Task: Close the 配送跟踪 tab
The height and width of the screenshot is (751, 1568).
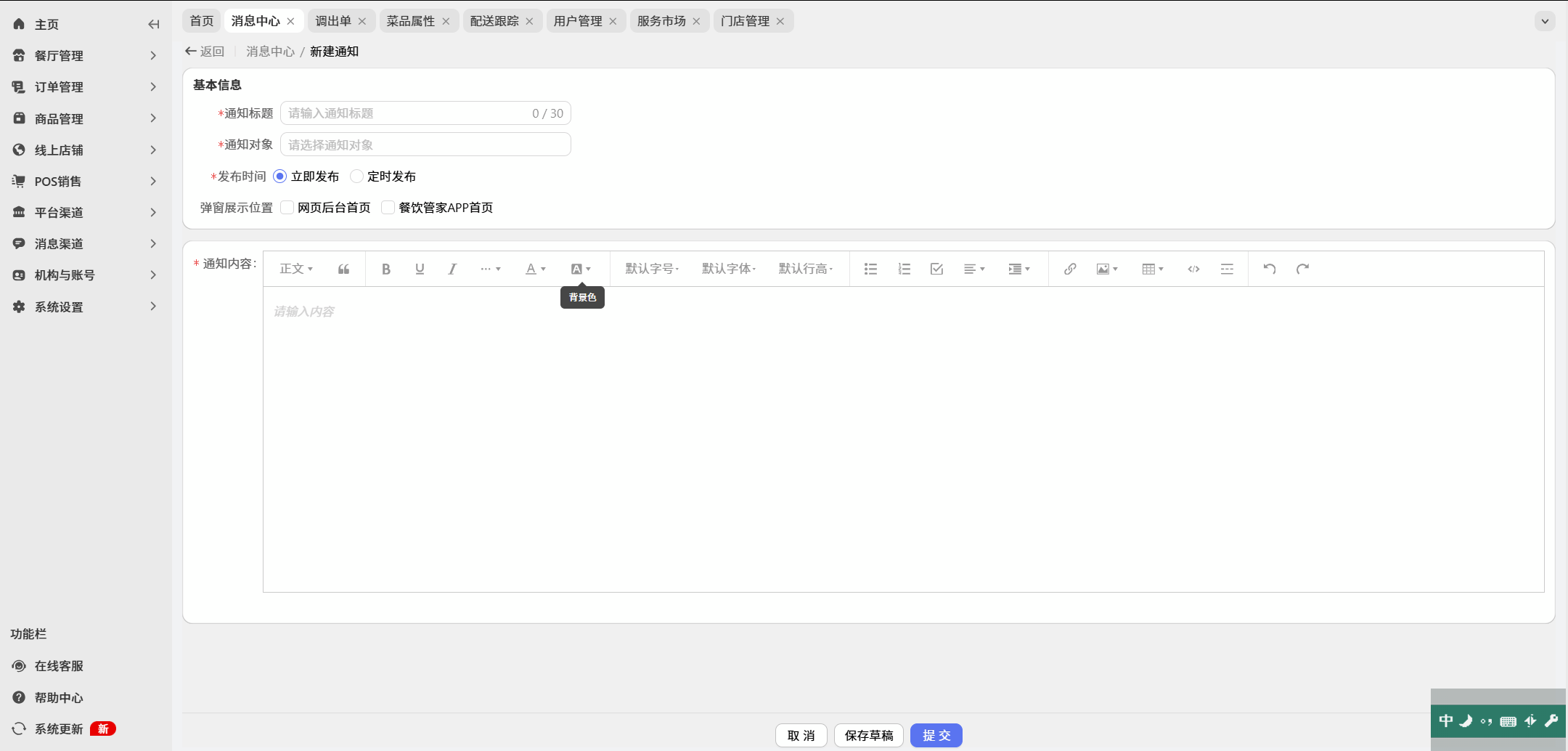Action: pos(529,21)
